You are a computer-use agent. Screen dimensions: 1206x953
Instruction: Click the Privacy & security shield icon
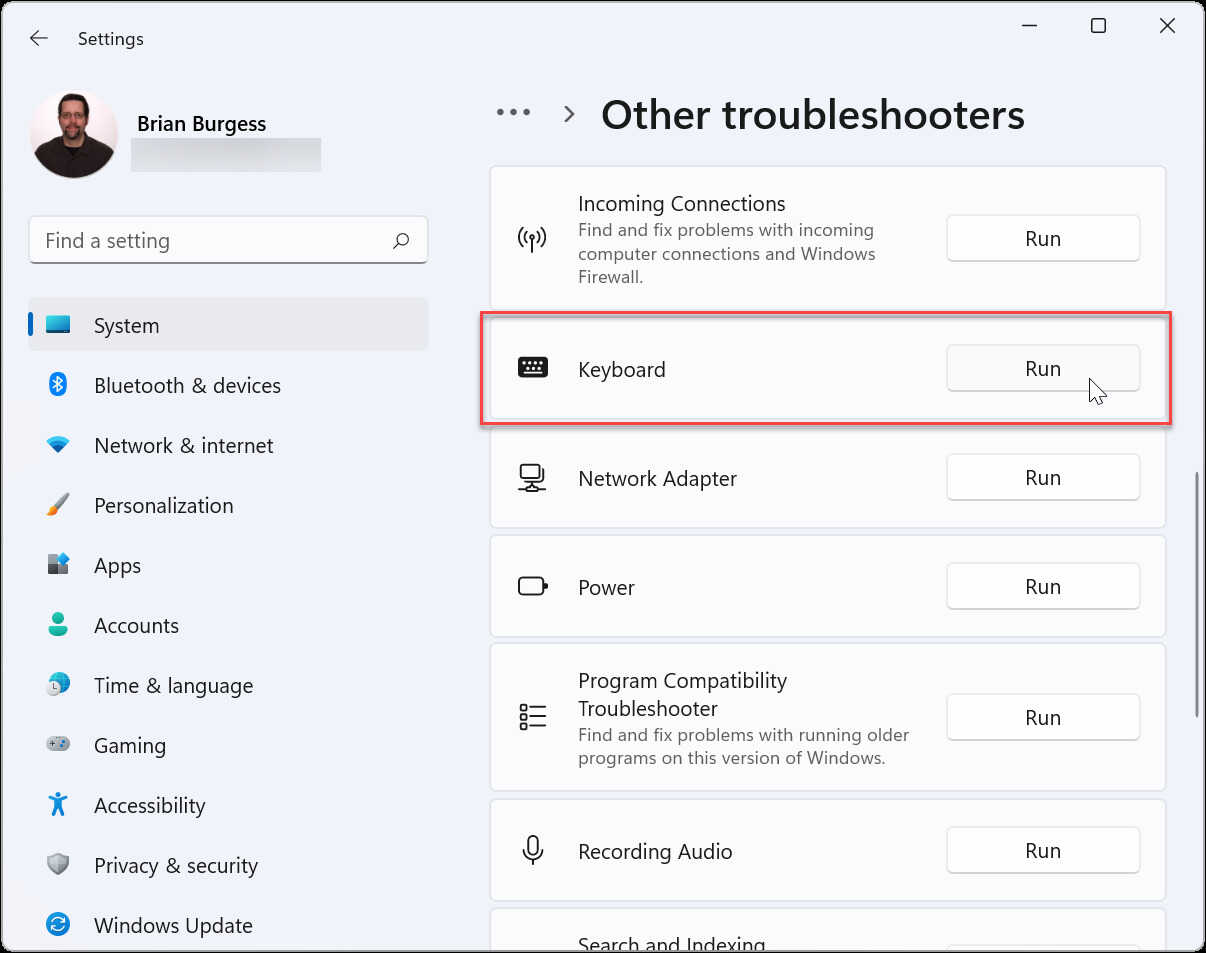pos(58,865)
